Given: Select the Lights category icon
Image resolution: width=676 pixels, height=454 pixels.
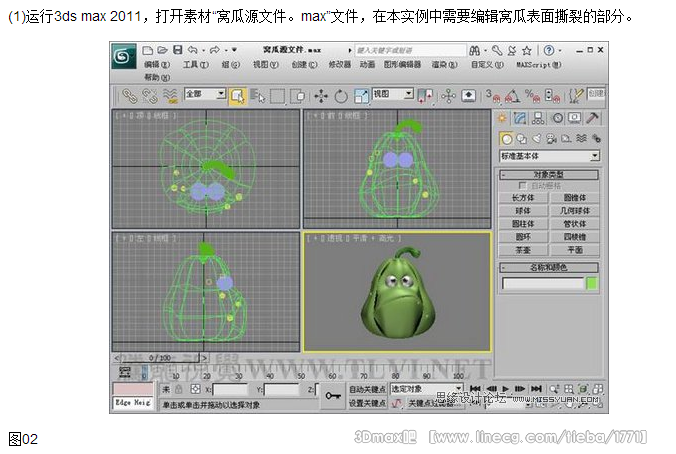Looking at the screenshot, I should (x=536, y=139).
